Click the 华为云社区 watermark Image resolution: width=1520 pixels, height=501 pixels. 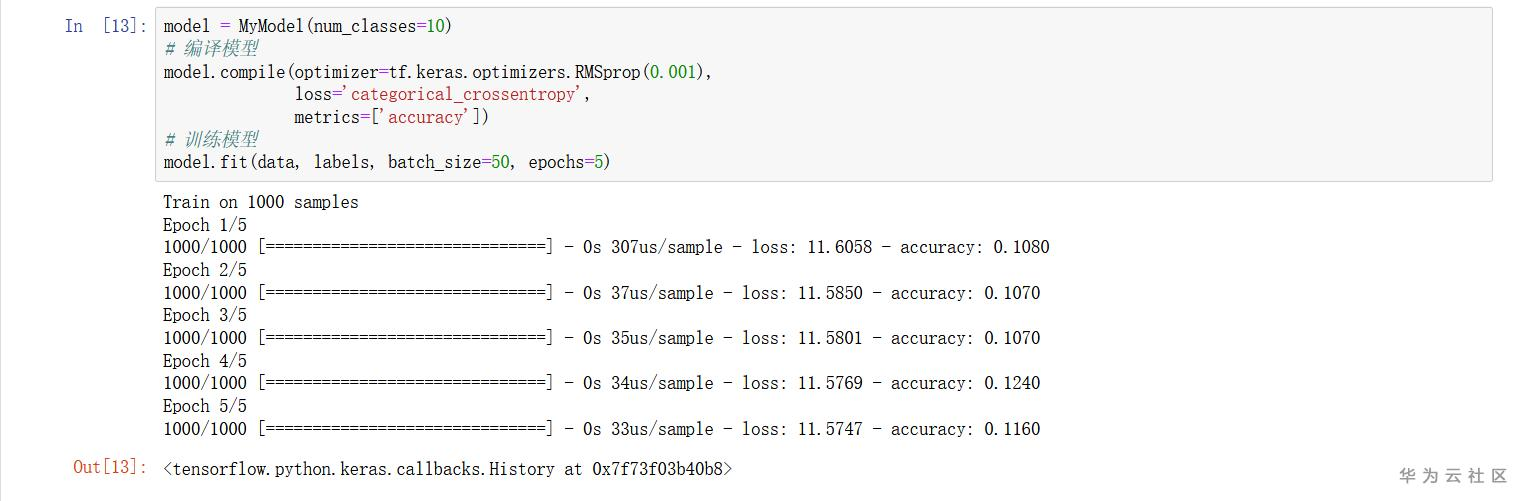(1452, 476)
